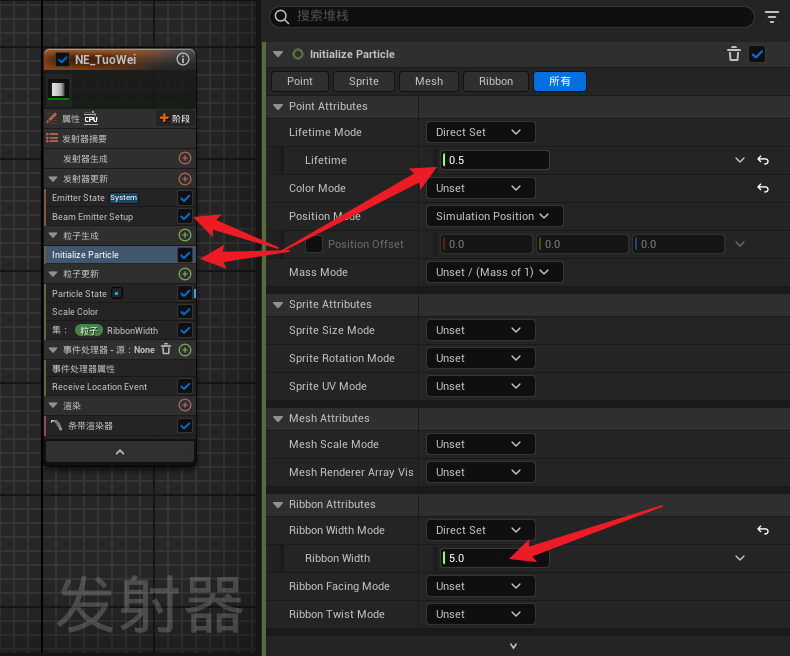This screenshot has height=656, width=790.
Task: Click the search magnifier icon
Action: click(x=282, y=17)
